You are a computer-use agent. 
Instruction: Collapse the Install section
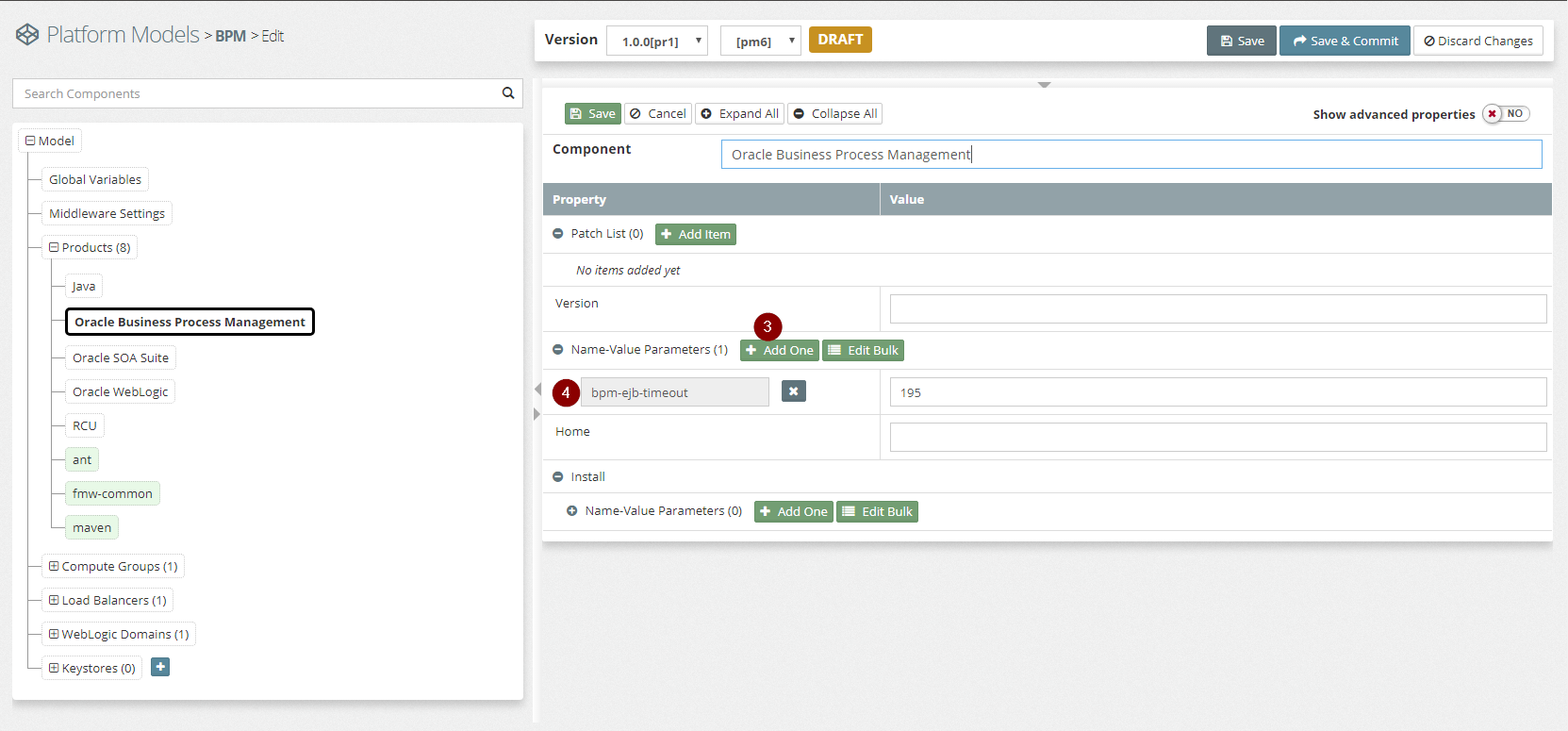(x=558, y=477)
